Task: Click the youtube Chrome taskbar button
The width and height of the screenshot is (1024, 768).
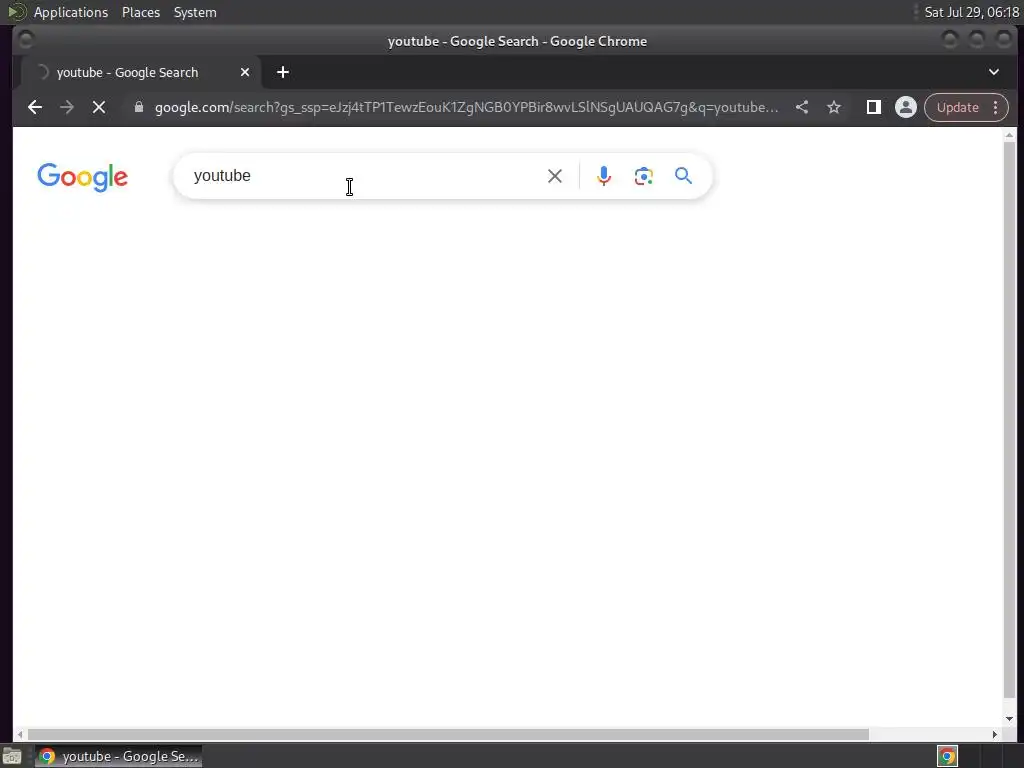Action: (x=118, y=756)
